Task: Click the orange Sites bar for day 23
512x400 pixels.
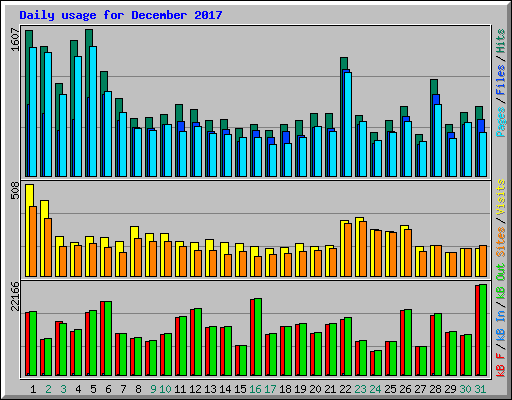Action: (x=363, y=249)
